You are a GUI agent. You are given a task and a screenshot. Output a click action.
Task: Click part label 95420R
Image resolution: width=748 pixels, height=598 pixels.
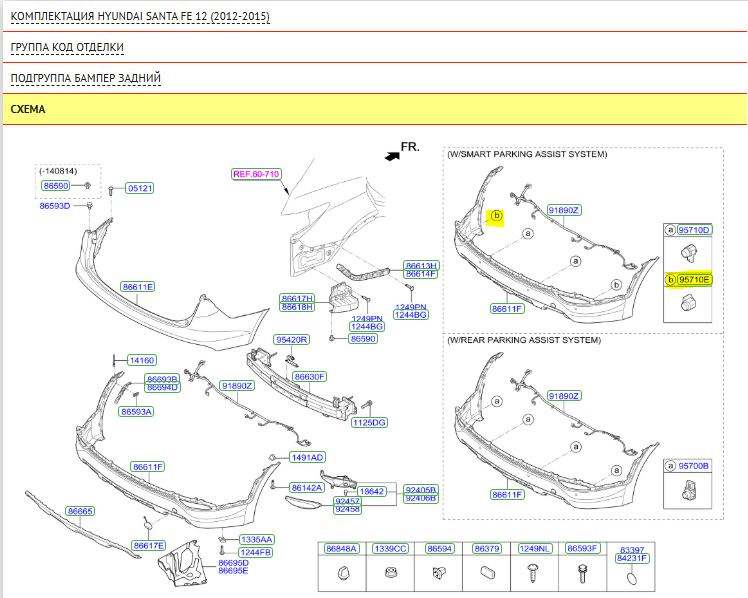(x=291, y=340)
